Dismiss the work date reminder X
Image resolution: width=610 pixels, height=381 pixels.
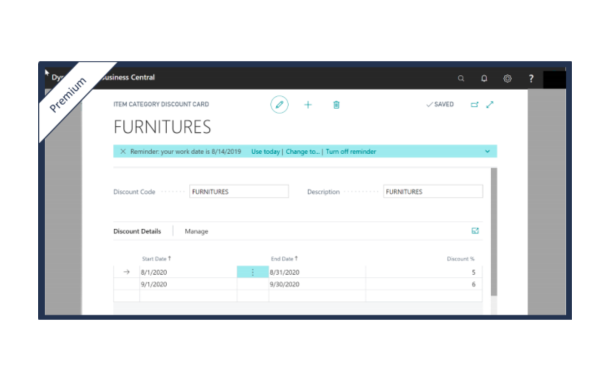(x=123, y=151)
